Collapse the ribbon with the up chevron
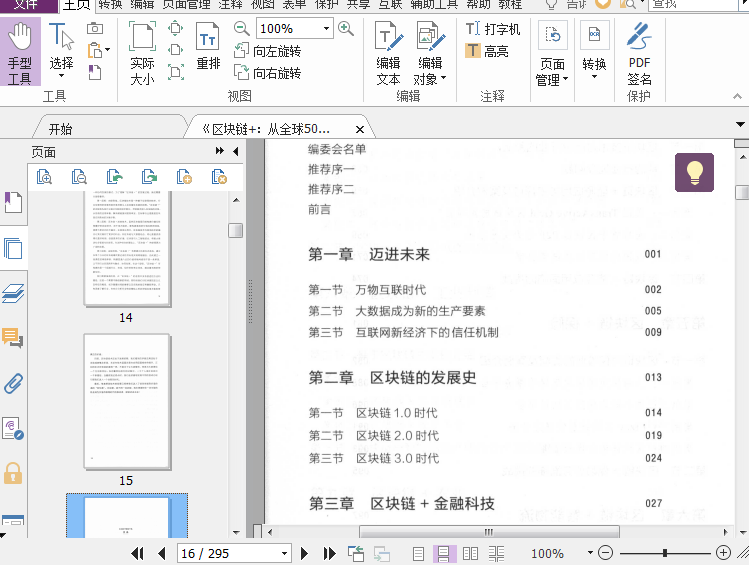 pyautogui.click(x=738, y=96)
